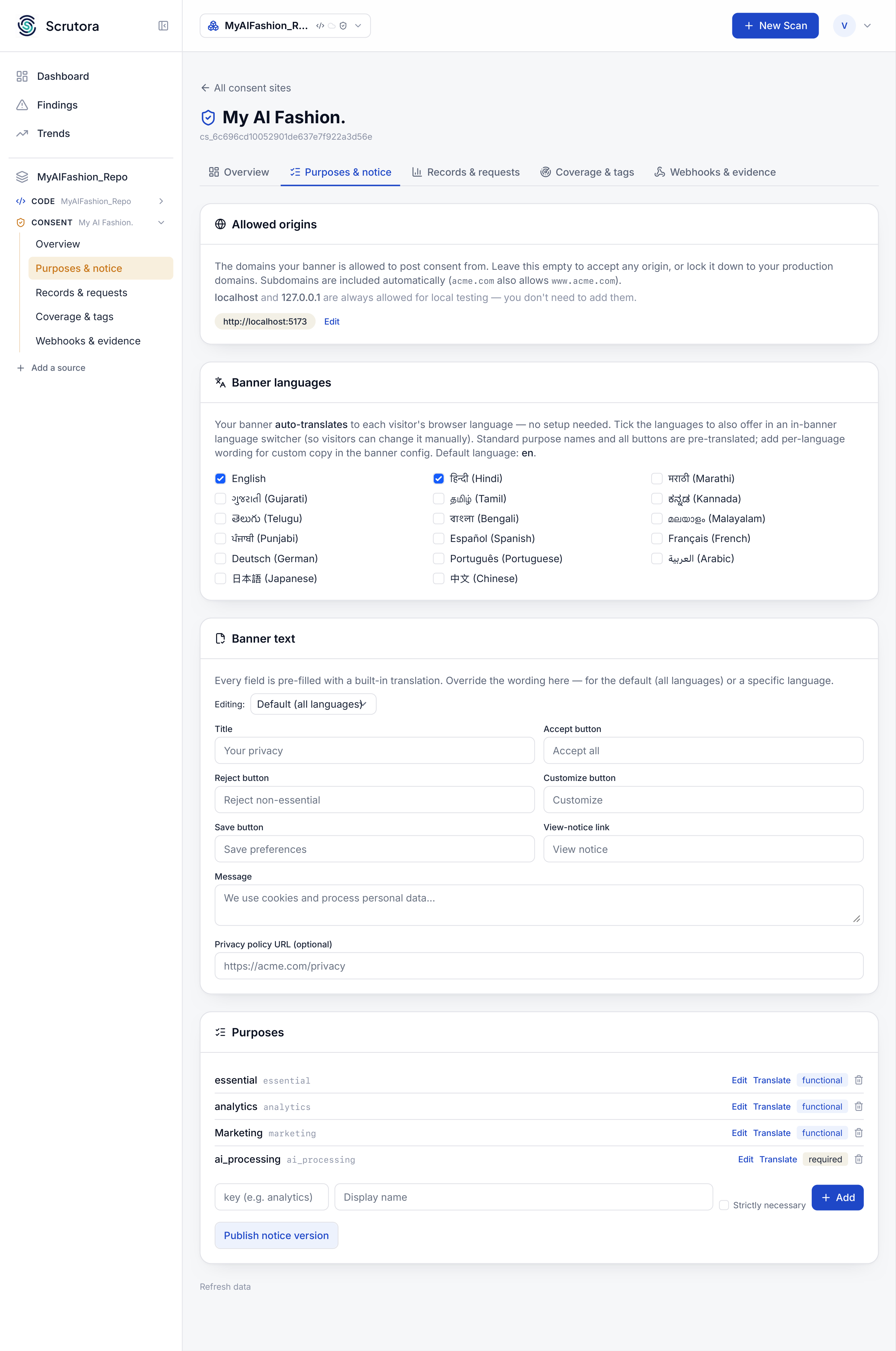
Task: Open the Coverage & tags tab
Action: pyautogui.click(x=587, y=173)
